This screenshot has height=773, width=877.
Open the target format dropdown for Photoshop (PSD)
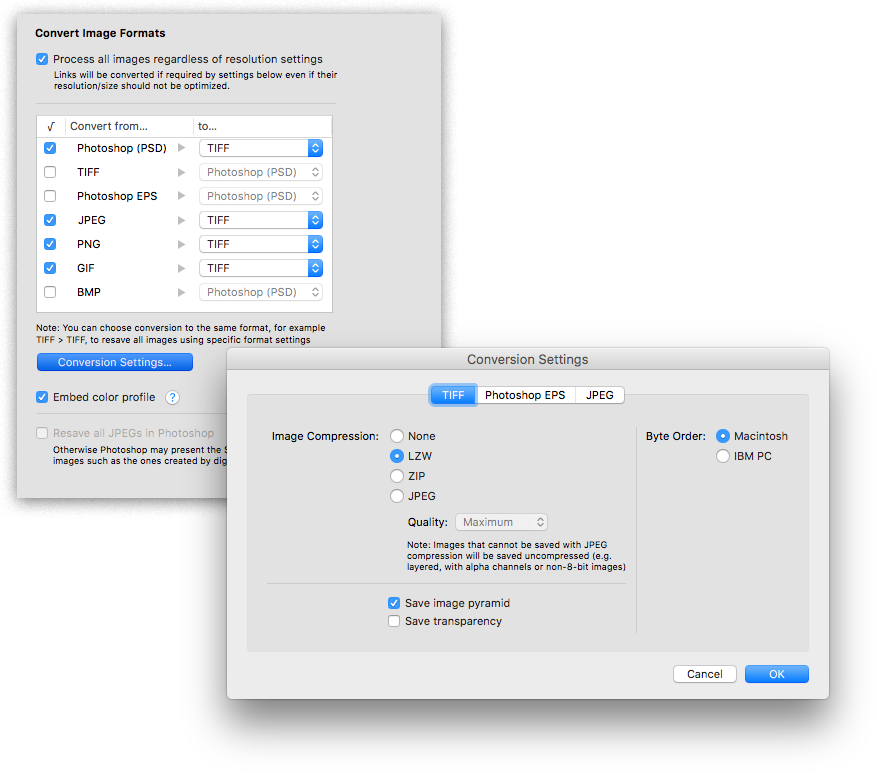click(261, 148)
